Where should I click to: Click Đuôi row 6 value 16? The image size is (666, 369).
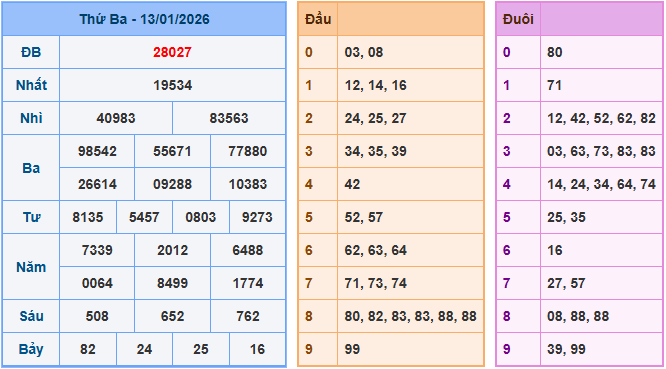click(x=555, y=250)
